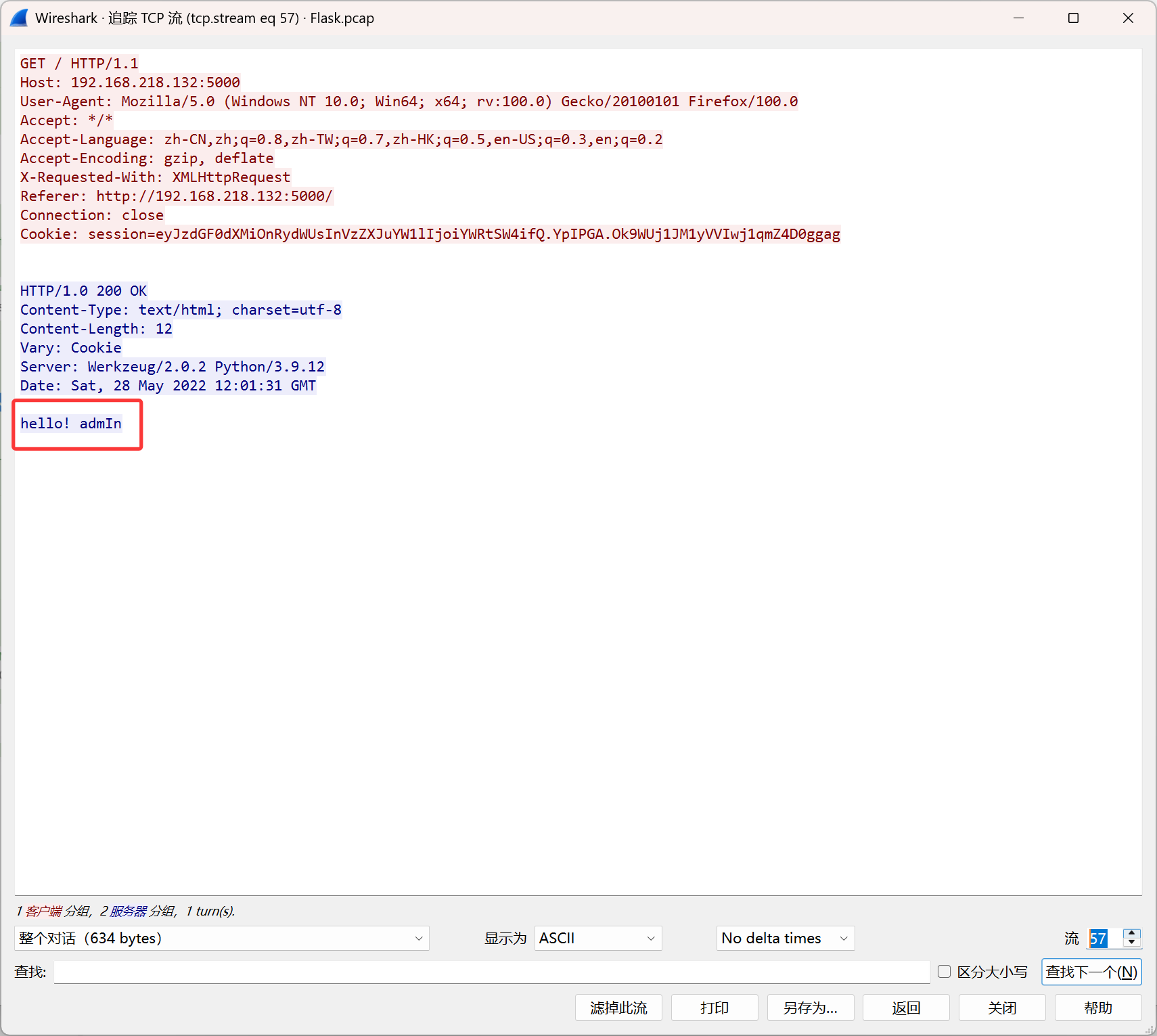This screenshot has height=1036, width=1157.
Task: Decrease the stream number with down arrow
Action: coord(1131,943)
